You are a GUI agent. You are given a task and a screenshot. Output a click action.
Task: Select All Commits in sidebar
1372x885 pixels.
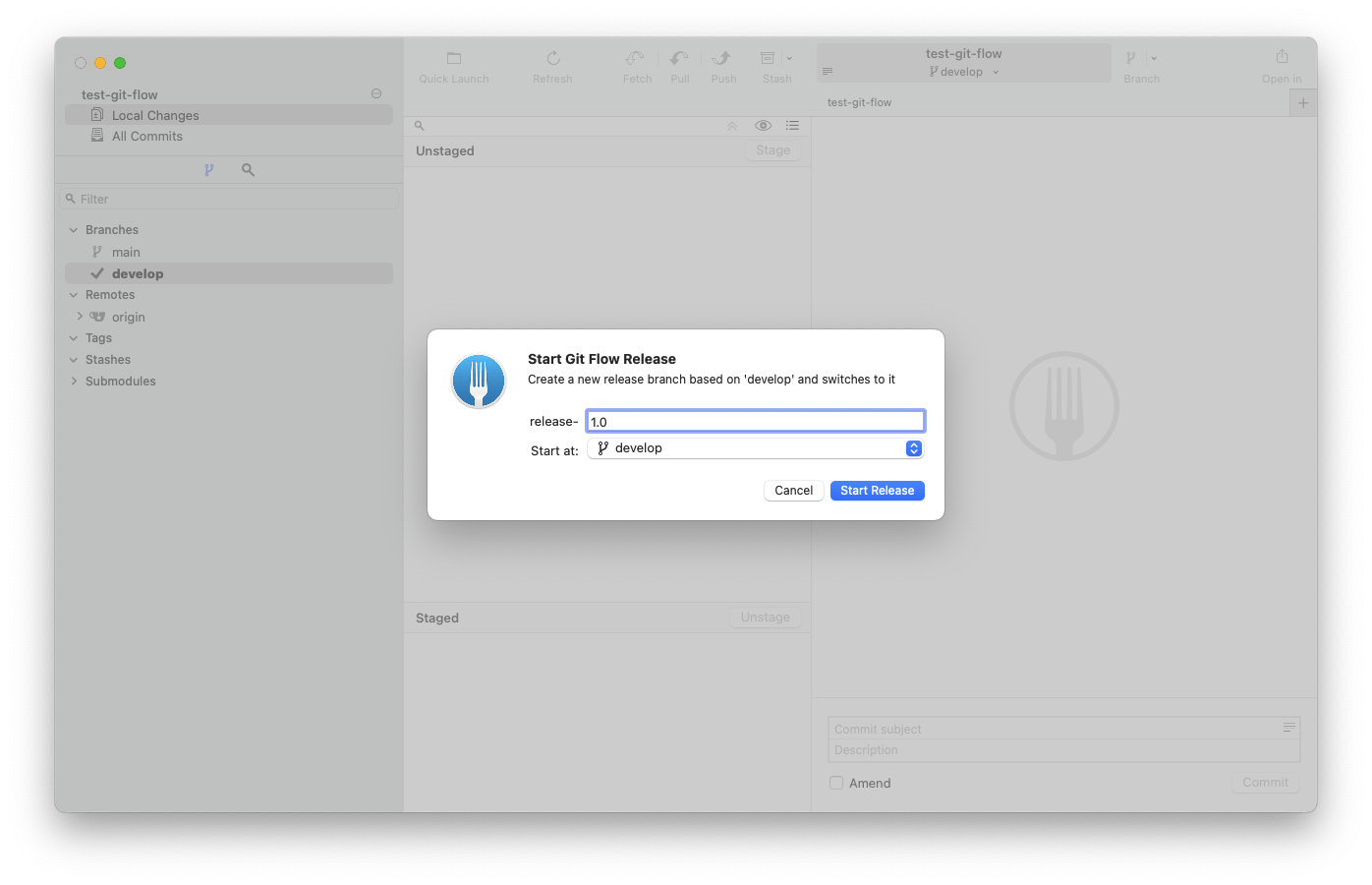point(146,137)
